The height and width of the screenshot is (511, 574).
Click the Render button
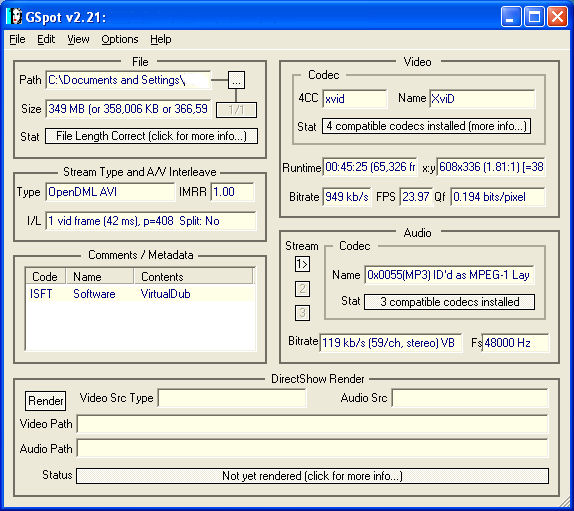46,401
